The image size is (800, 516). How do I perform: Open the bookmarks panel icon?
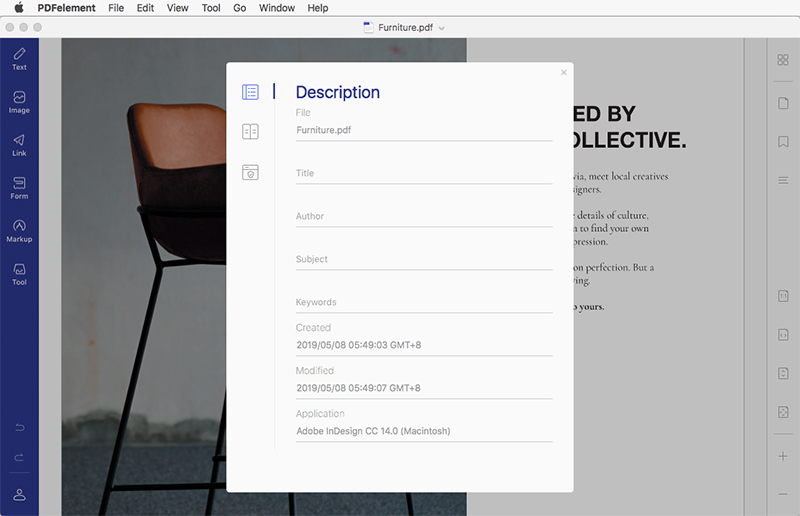click(783, 141)
